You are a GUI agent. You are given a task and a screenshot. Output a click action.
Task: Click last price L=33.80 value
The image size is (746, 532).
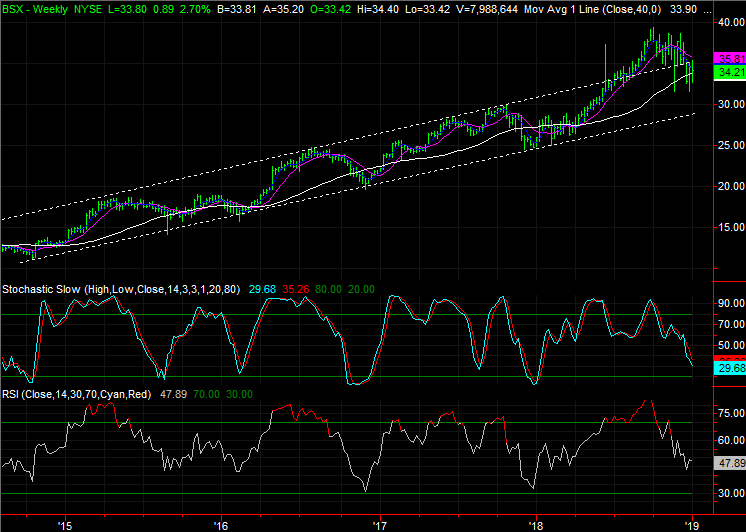(x=128, y=9)
